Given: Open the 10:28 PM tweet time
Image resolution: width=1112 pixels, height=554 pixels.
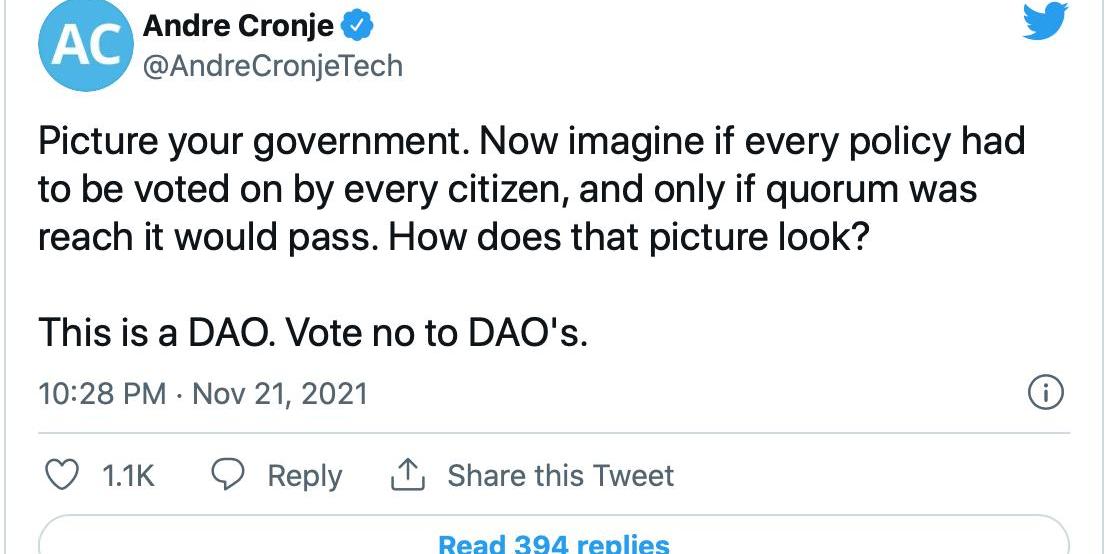Looking at the screenshot, I should [x=102, y=393].
